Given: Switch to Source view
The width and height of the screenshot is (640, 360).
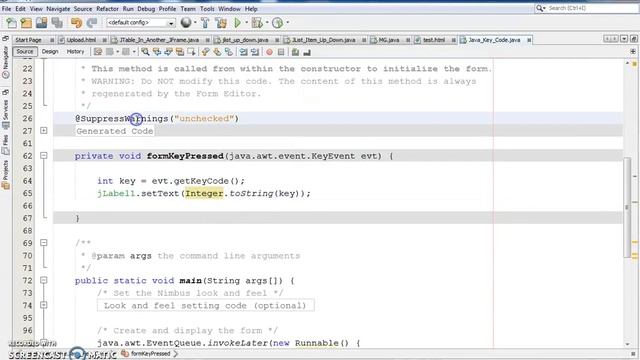Looking at the screenshot, I should tap(25, 51).
